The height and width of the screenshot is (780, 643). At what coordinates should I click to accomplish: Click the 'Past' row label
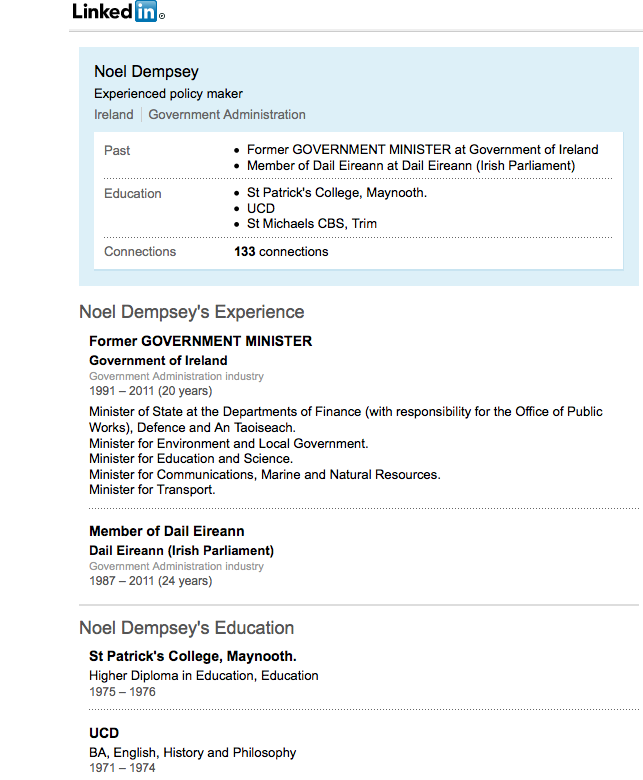117,150
